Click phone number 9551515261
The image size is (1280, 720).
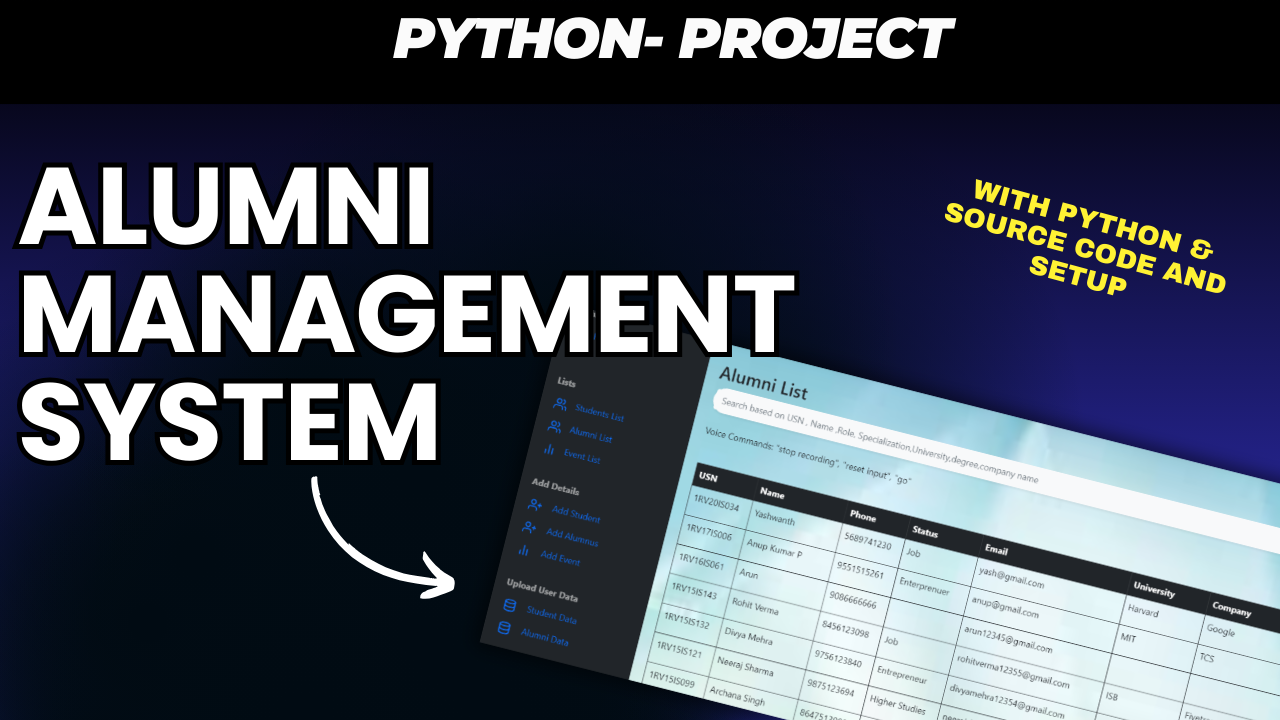tap(861, 570)
